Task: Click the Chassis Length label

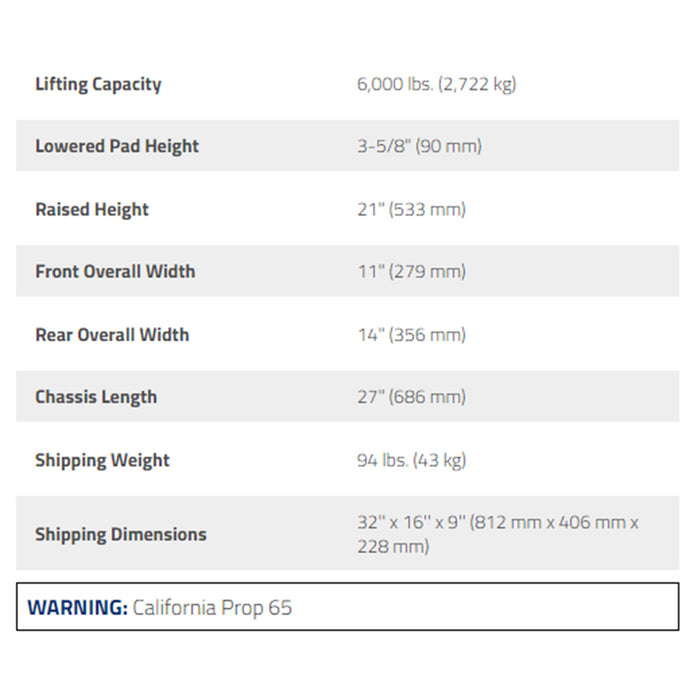Action: (x=96, y=397)
